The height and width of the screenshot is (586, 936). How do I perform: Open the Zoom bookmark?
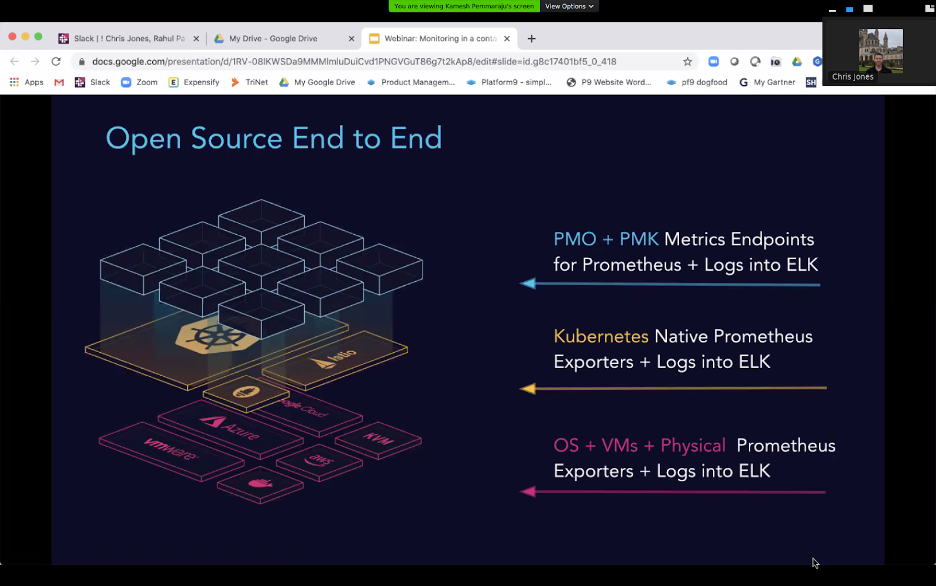140,82
